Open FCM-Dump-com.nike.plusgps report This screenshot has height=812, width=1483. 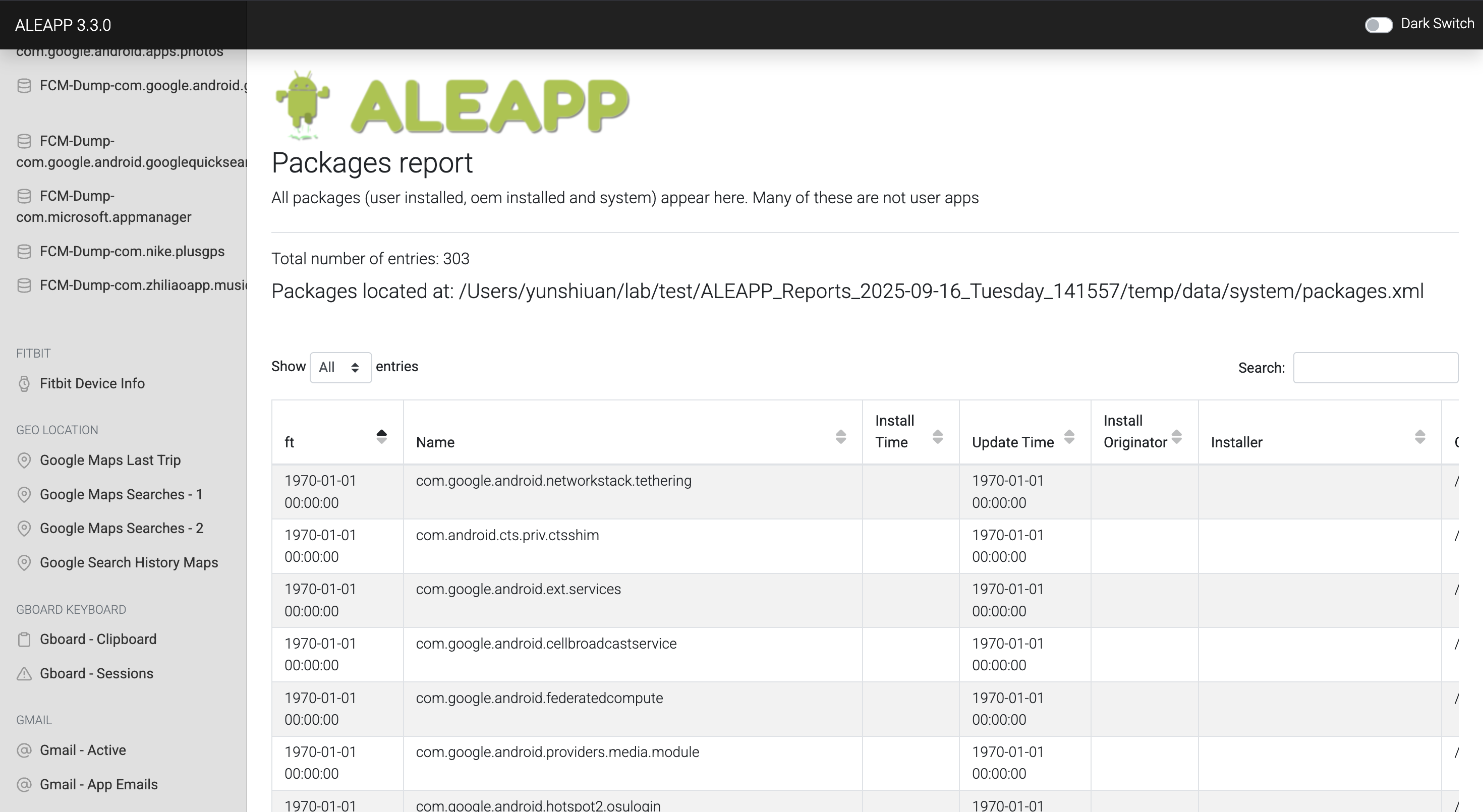(132, 252)
